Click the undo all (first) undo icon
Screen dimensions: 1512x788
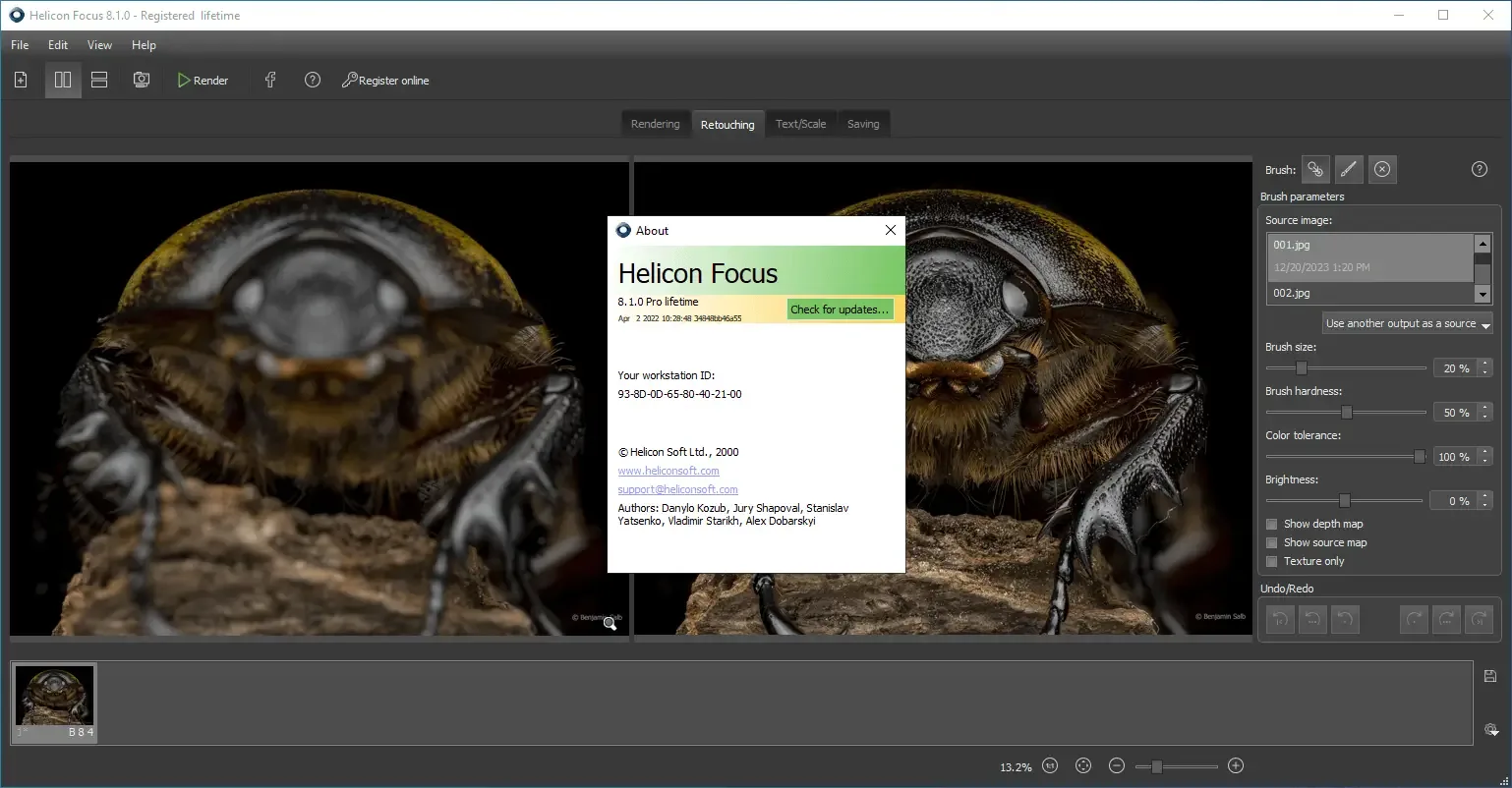pos(1280,619)
